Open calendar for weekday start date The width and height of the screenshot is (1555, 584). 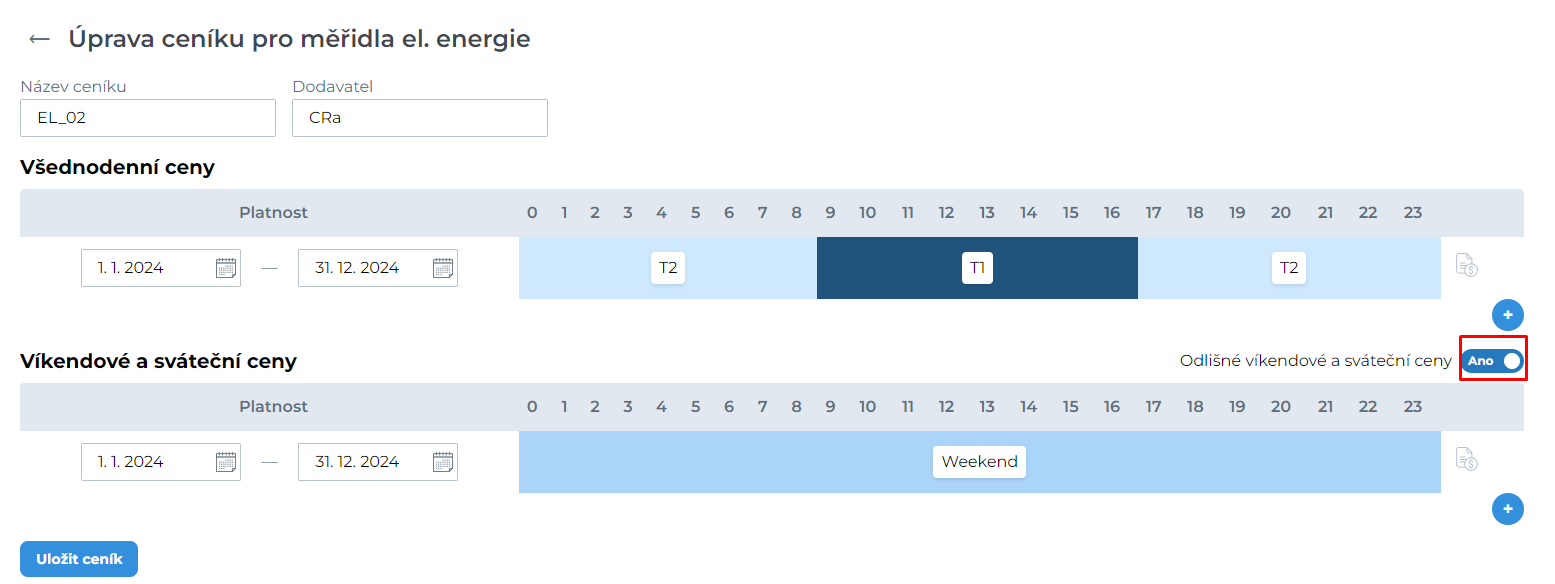click(226, 268)
